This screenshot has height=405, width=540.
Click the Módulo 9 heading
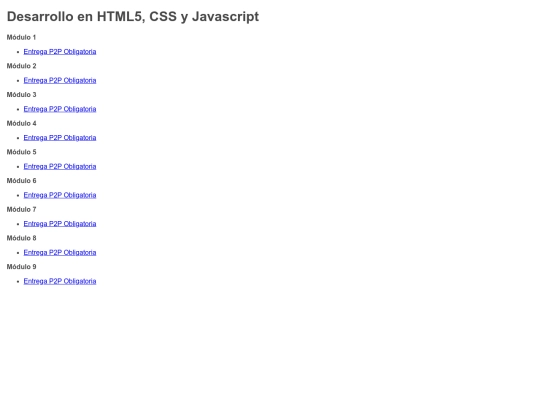point(21,267)
